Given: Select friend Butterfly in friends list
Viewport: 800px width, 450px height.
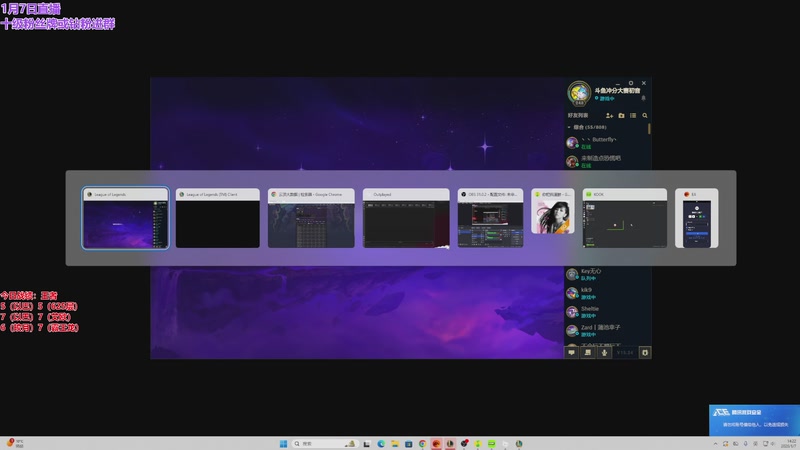Looking at the screenshot, I should 605,142.
